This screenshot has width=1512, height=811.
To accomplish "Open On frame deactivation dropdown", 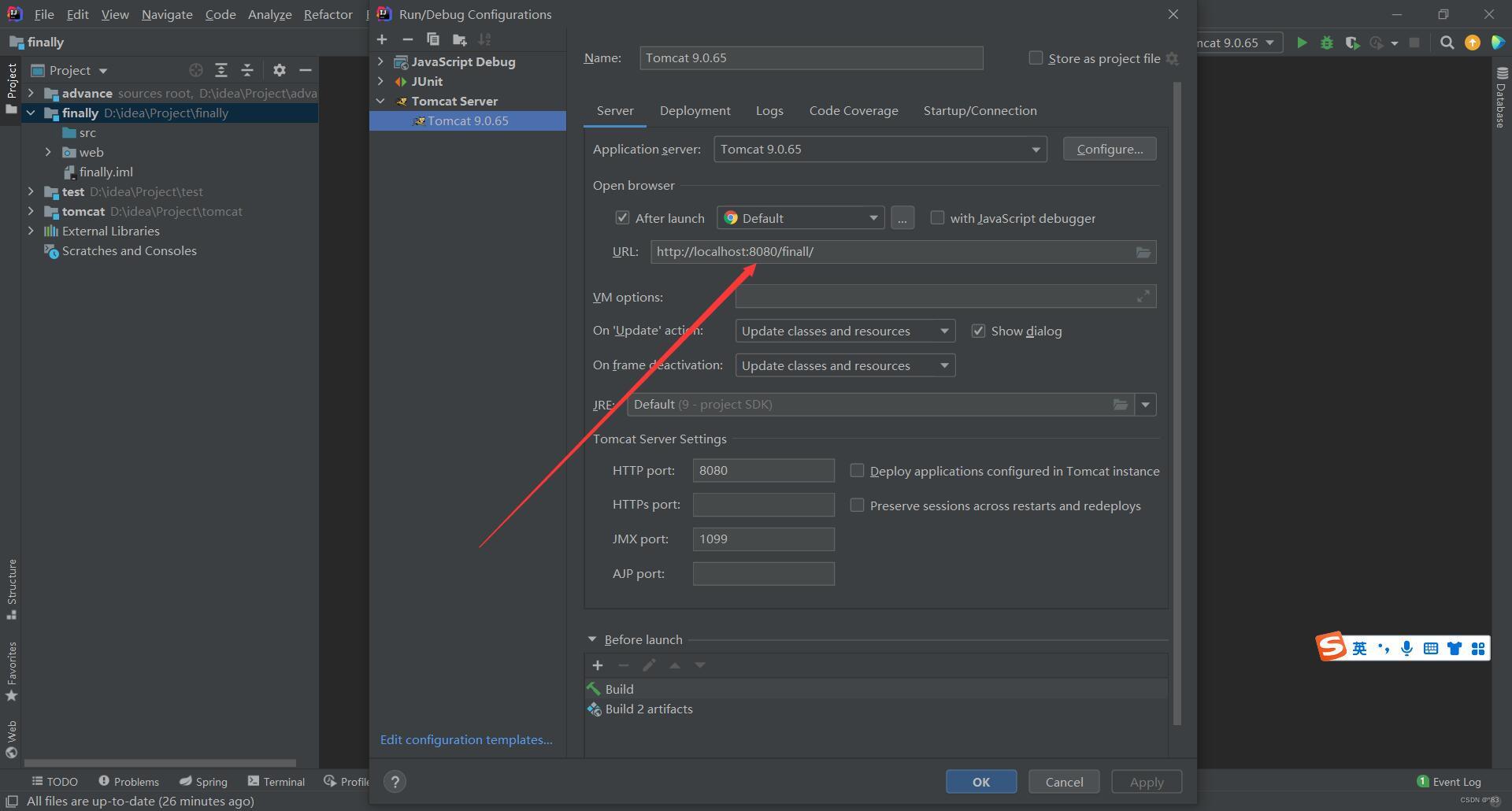I will (845, 365).
